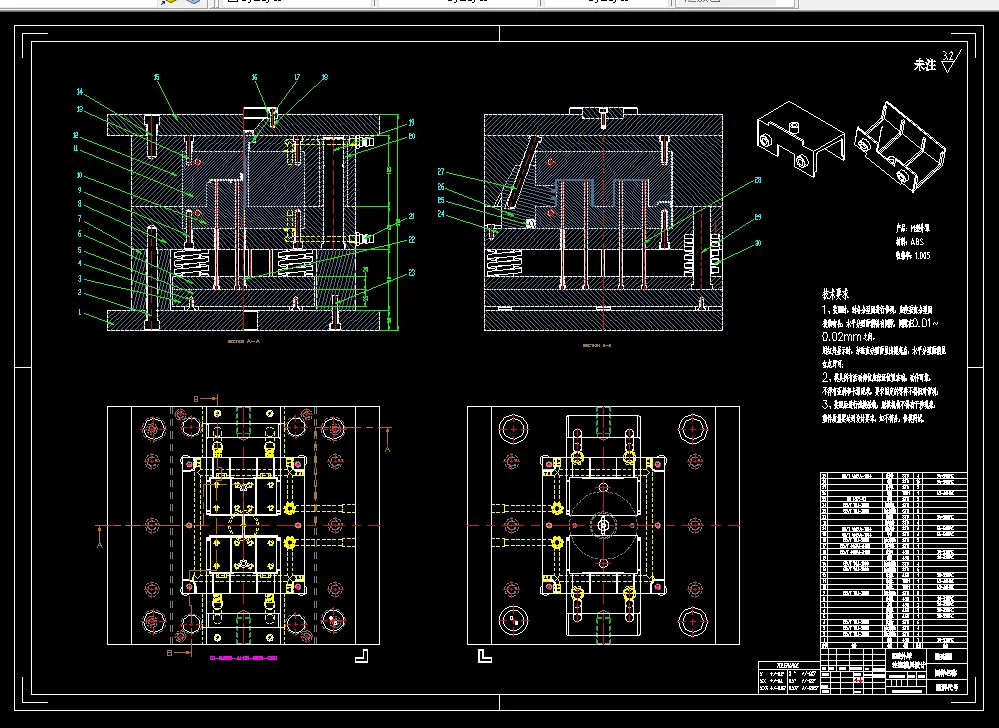The image size is (999, 728).
Task: Select the parts list table above title block
Action: (893, 560)
